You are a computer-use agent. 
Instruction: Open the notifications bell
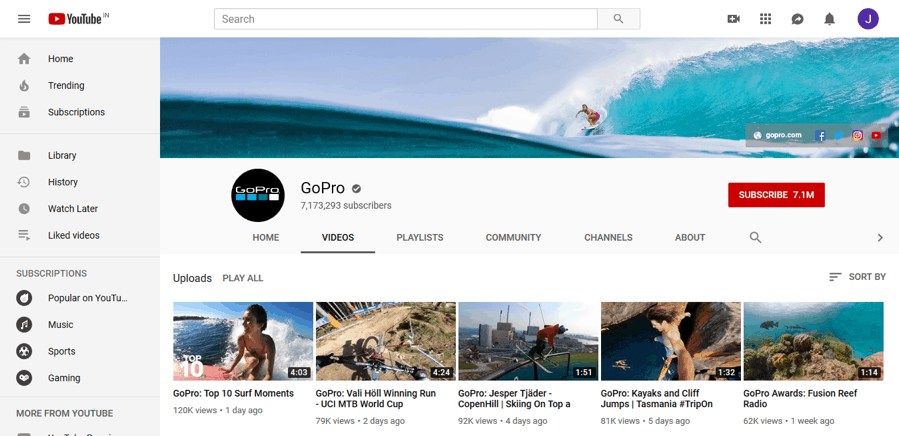[830, 19]
